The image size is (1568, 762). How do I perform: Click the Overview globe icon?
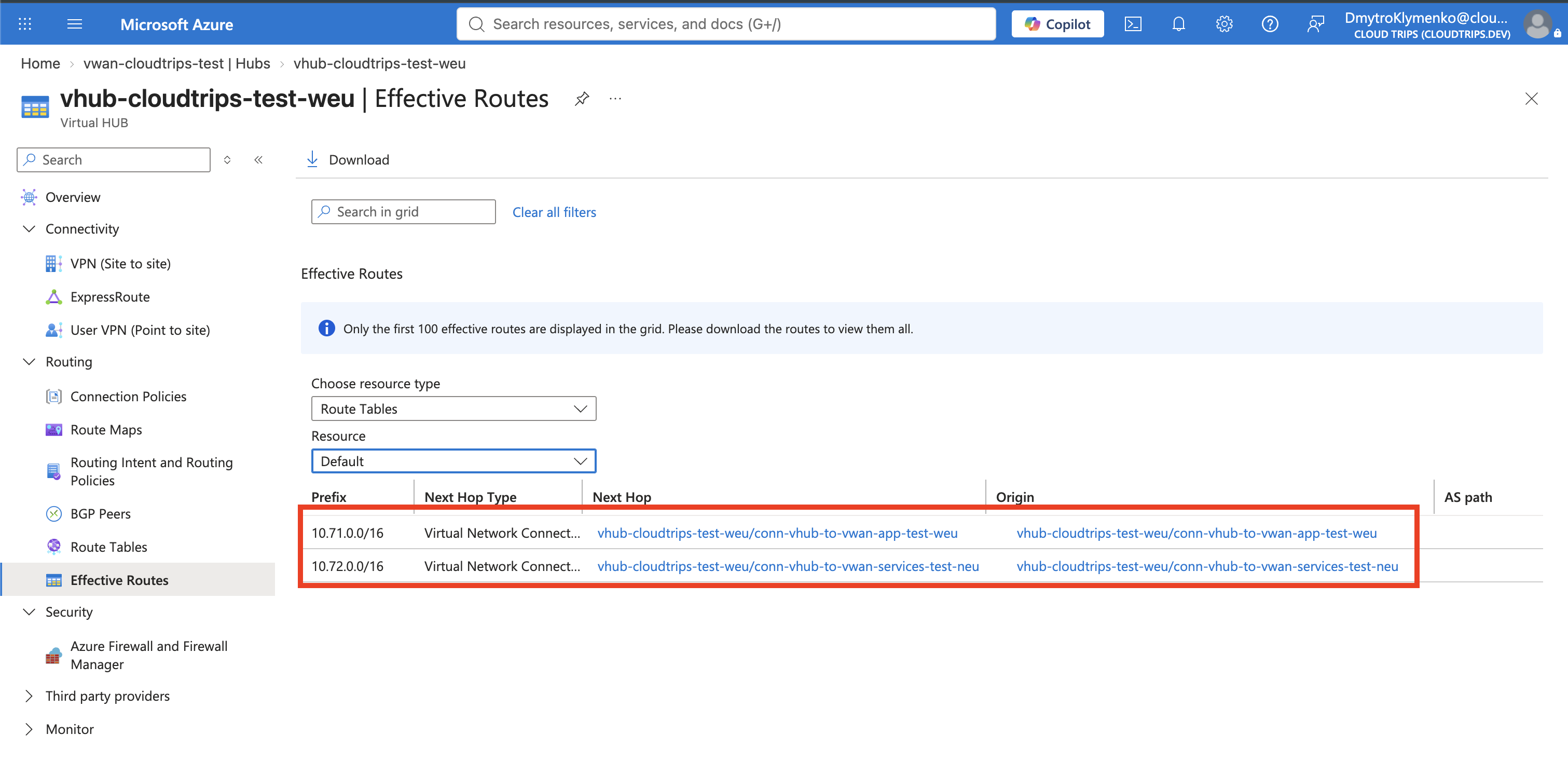tap(29, 197)
